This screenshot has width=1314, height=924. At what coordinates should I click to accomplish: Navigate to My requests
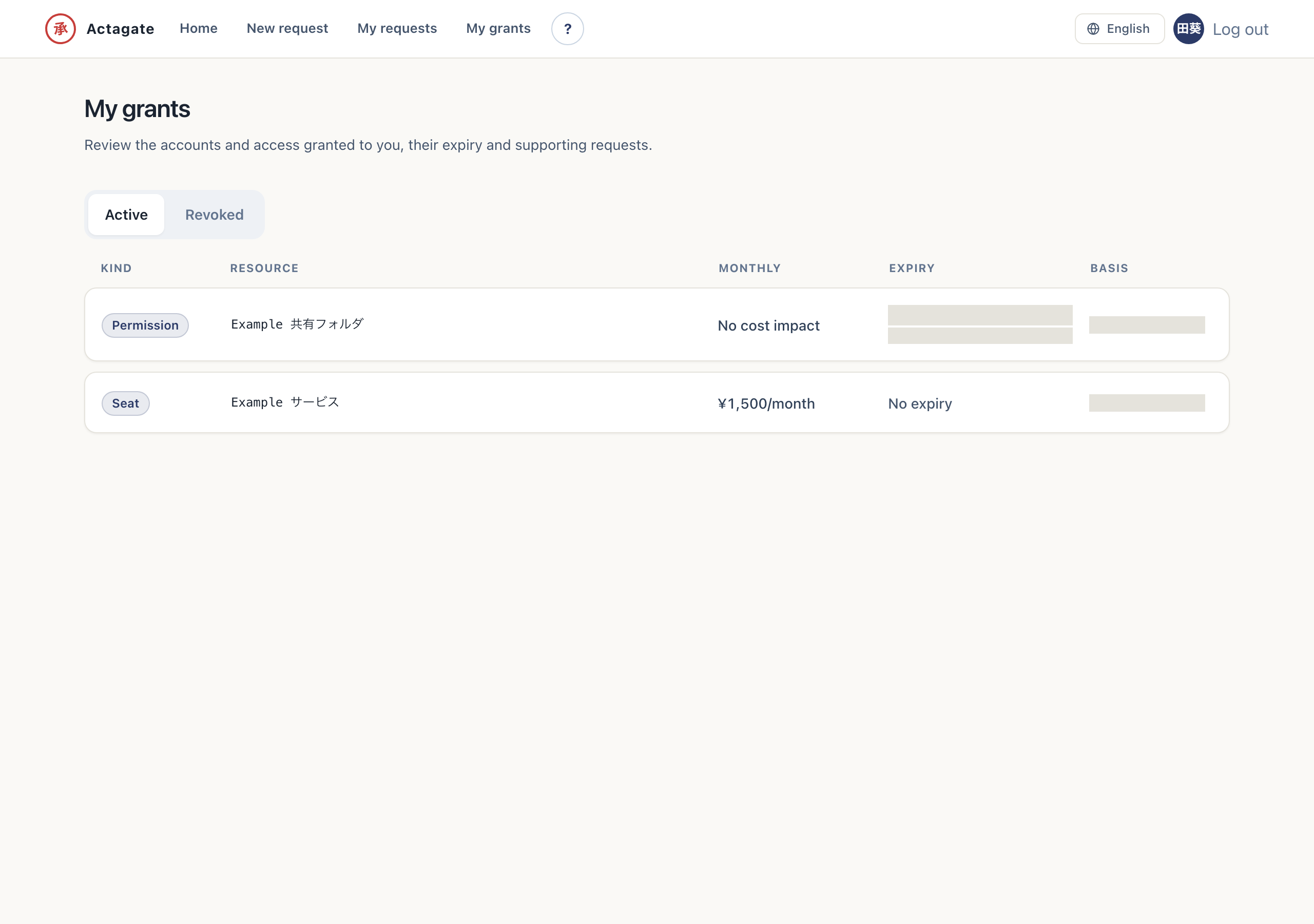pos(397,29)
